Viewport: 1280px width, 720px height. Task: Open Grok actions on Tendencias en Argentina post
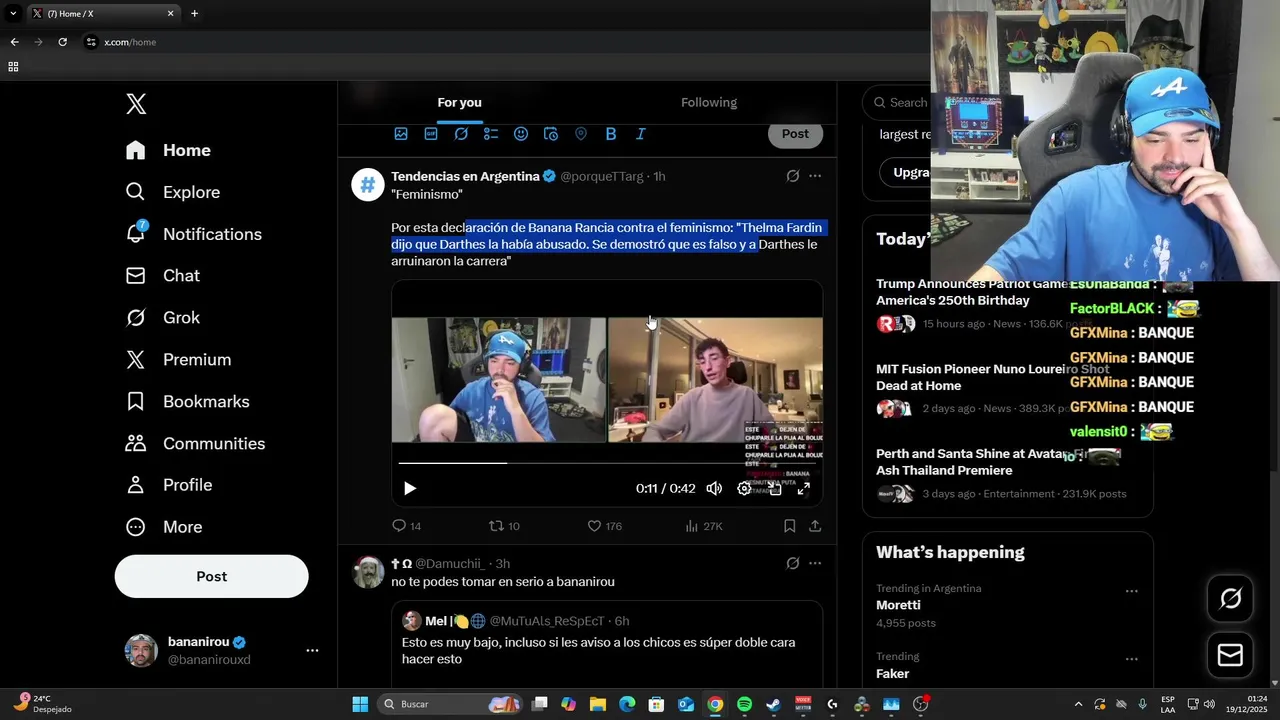click(x=793, y=176)
